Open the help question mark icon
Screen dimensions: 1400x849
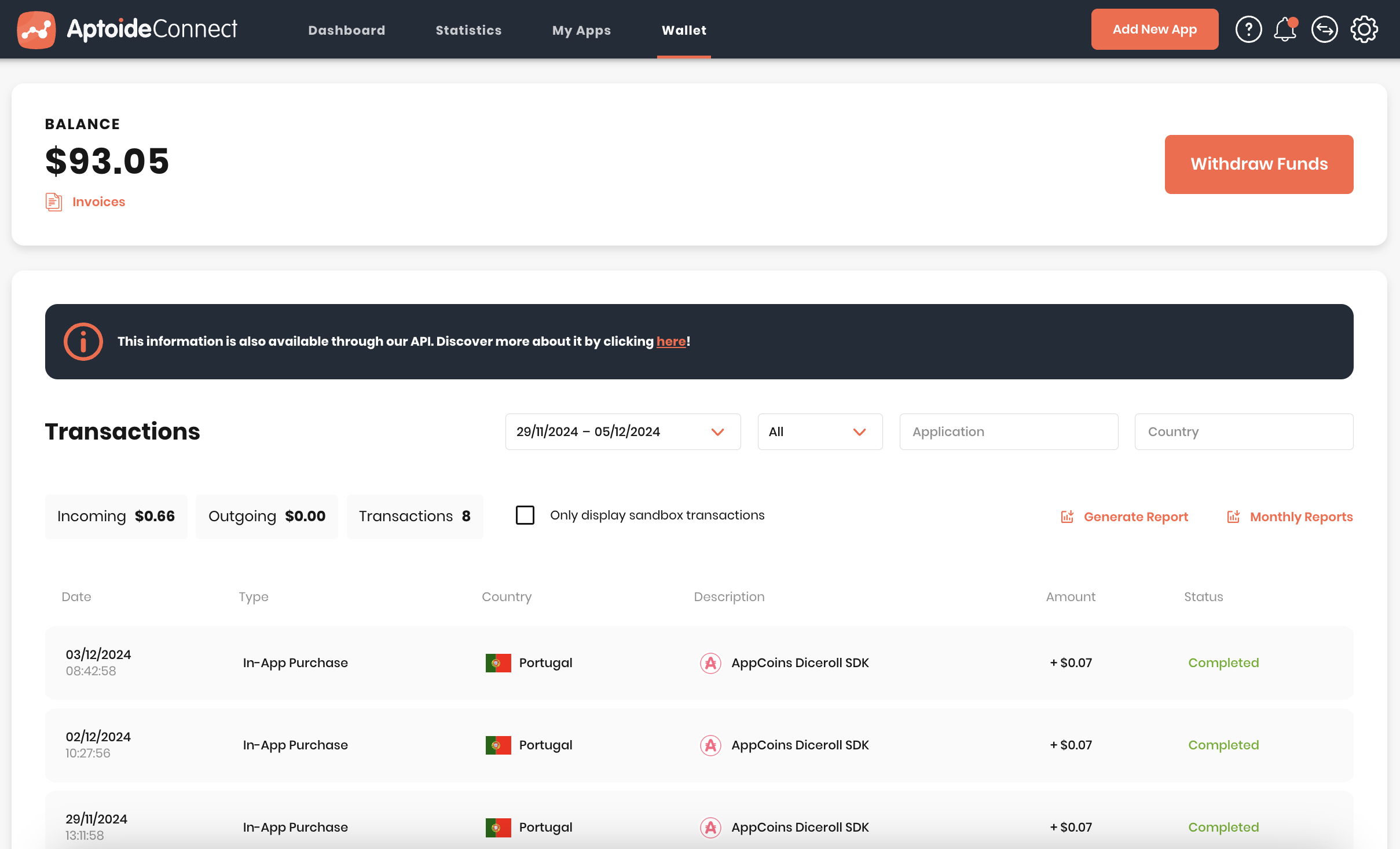pyautogui.click(x=1248, y=30)
